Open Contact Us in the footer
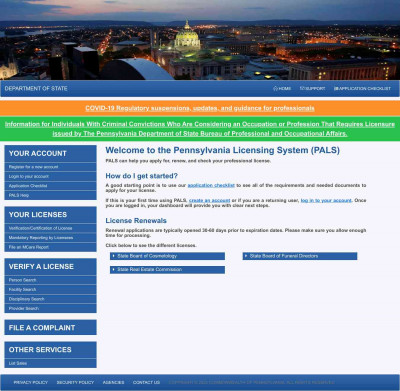 pyautogui.click(x=146, y=382)
